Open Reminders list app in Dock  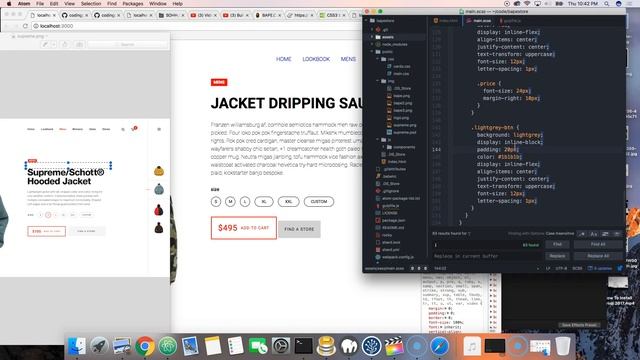[236, 346]
